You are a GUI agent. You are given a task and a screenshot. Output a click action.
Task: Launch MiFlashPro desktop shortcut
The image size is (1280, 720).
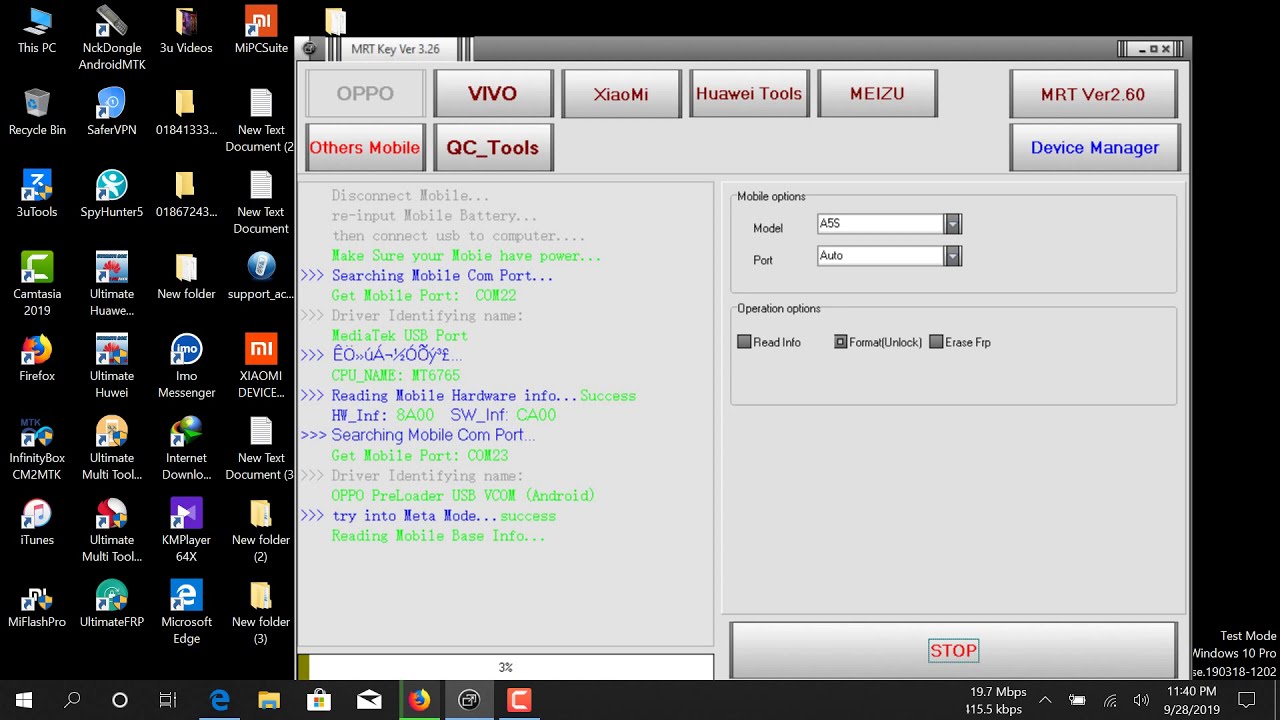tap(37, 604)
